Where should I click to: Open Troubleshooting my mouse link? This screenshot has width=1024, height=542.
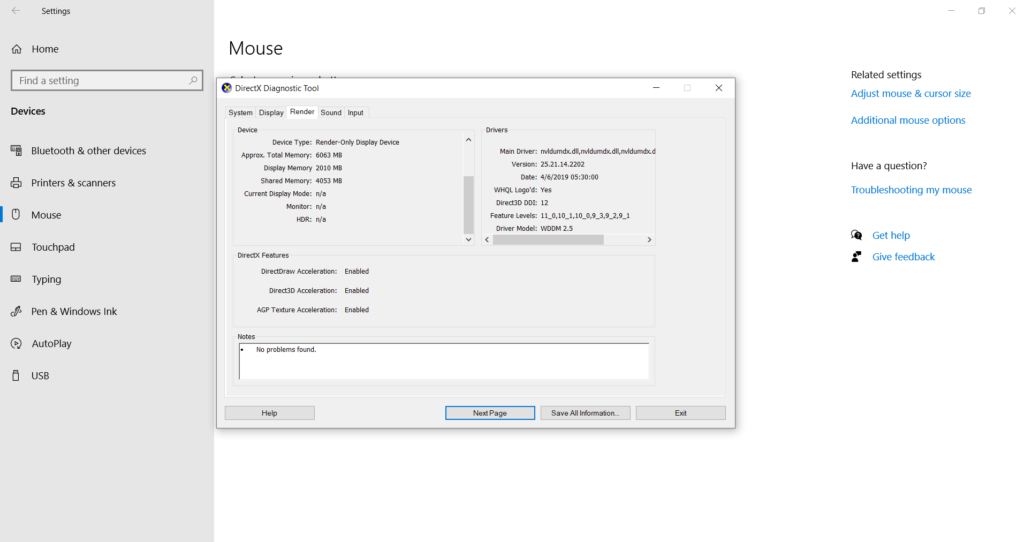tap(911, 190)
